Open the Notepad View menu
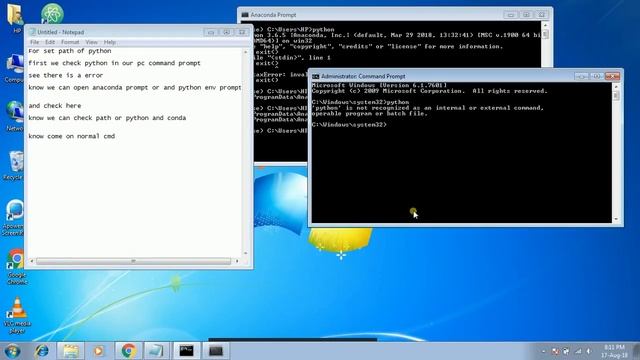Viewport: 640px width, 360px height. pos(91,42)
